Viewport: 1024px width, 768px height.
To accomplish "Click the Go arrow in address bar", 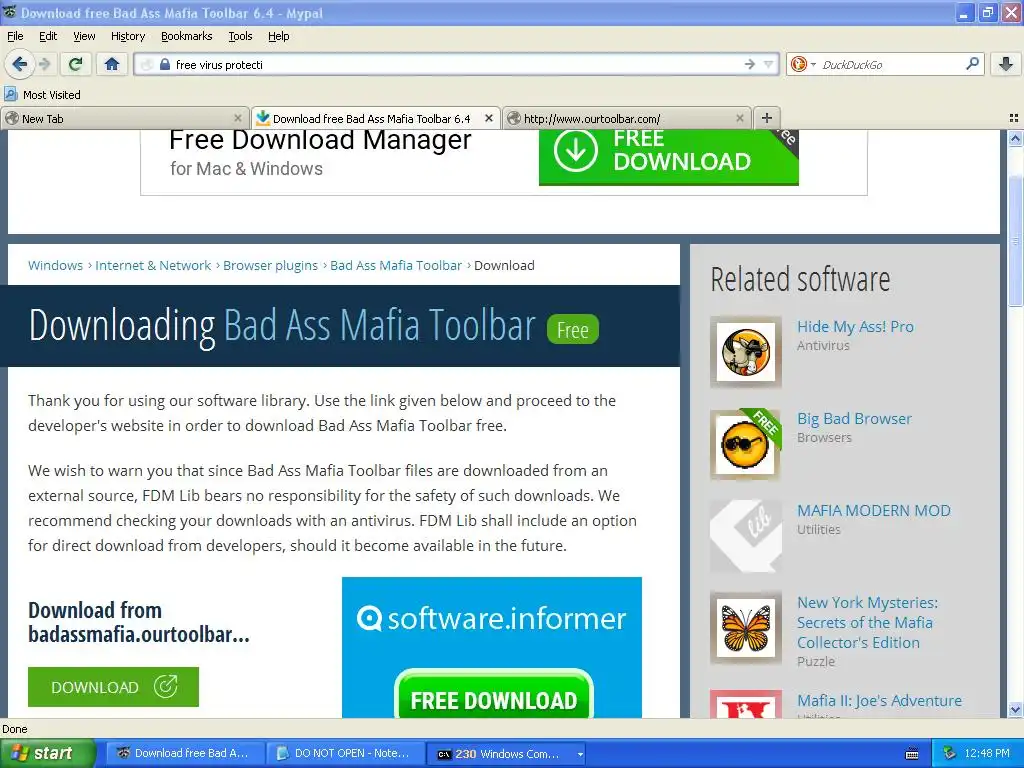I will pos(750,64).
